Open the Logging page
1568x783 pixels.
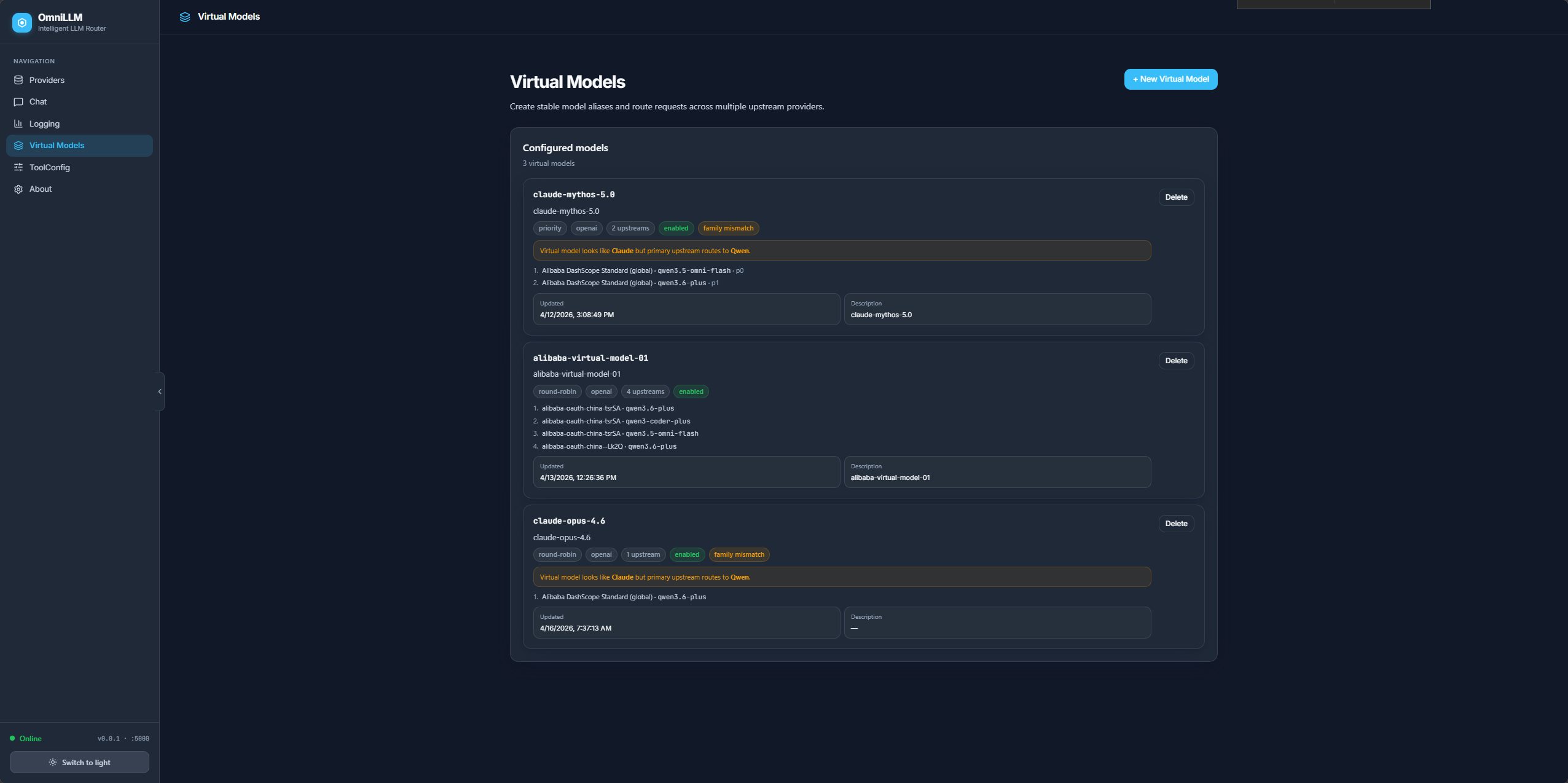(x=44, y=124)
